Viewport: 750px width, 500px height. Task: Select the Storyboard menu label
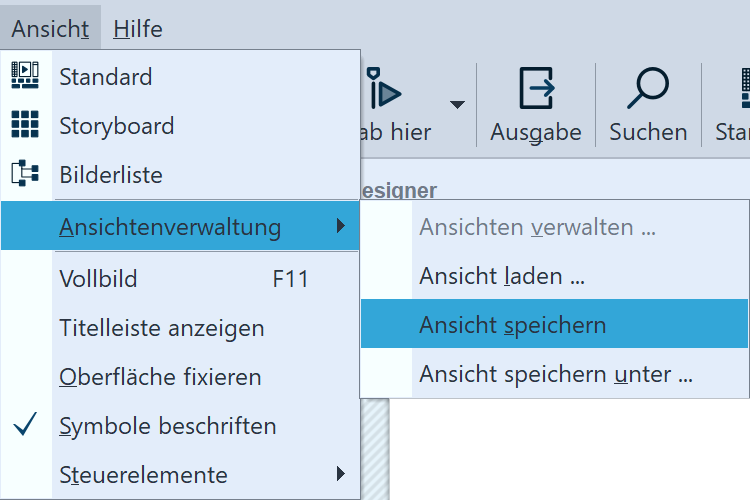pos(116,126)
